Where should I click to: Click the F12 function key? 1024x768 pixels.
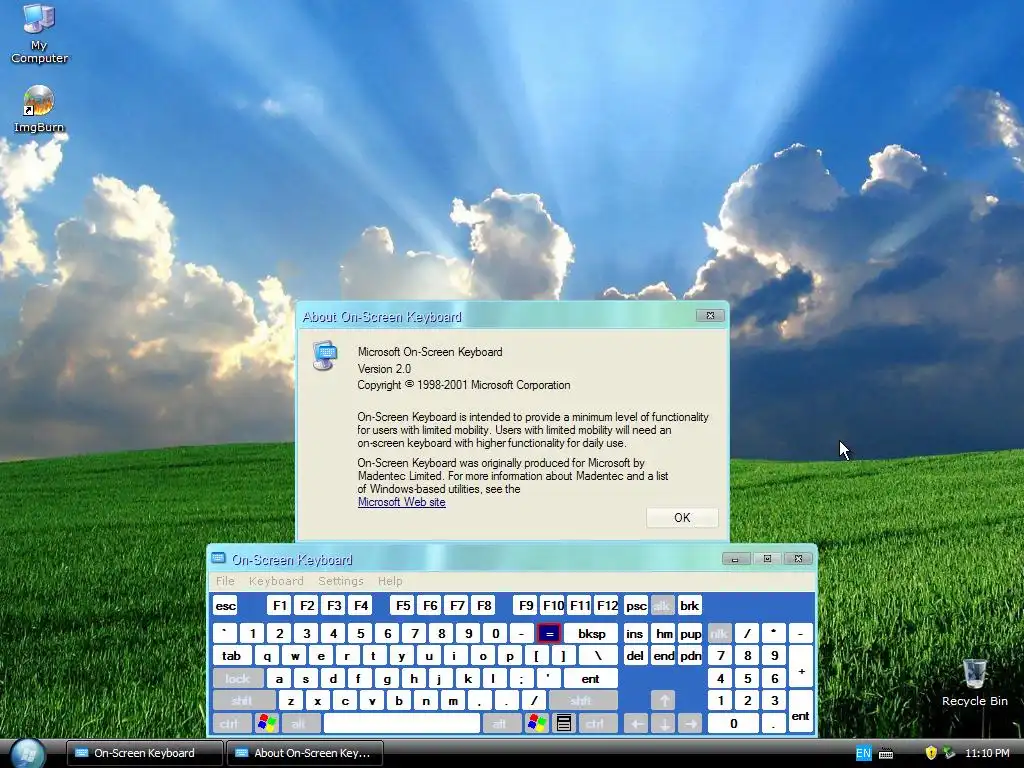pos(607,605)
